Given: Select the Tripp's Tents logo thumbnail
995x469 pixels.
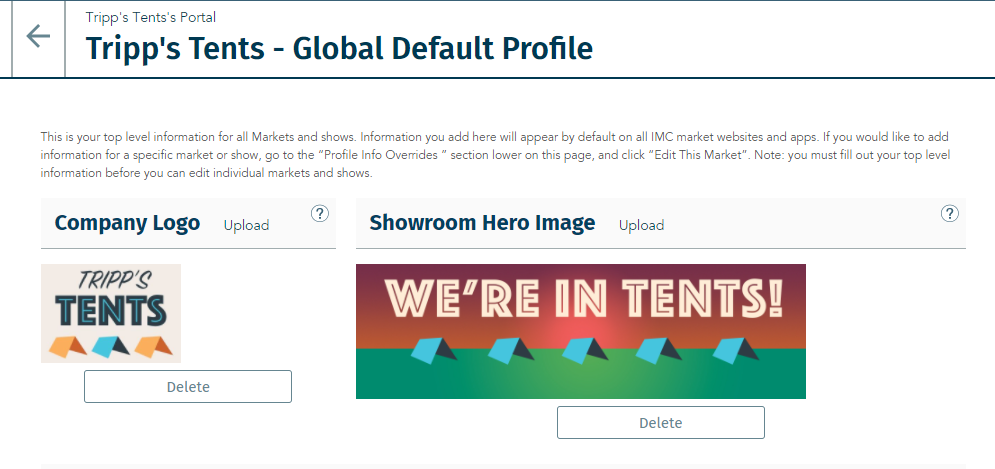Looking at the screenshot, I should pos(111,314).
